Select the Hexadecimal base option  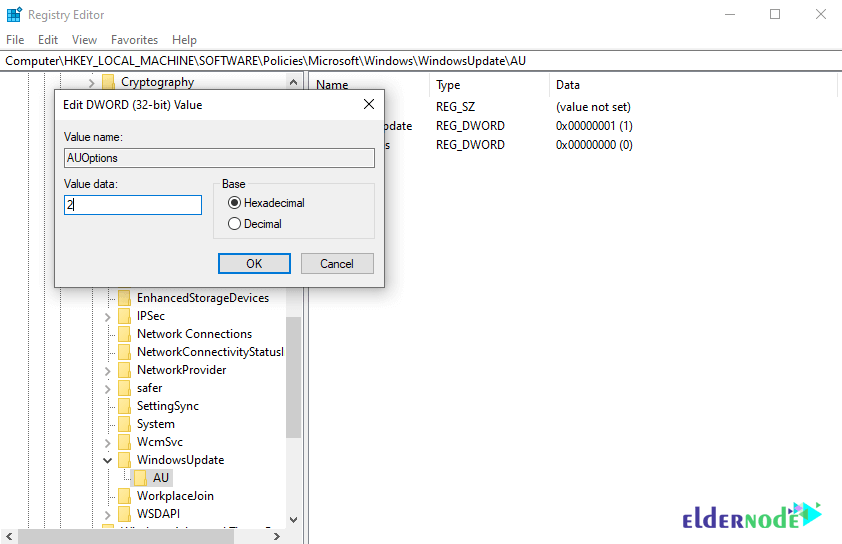[234, 203]
